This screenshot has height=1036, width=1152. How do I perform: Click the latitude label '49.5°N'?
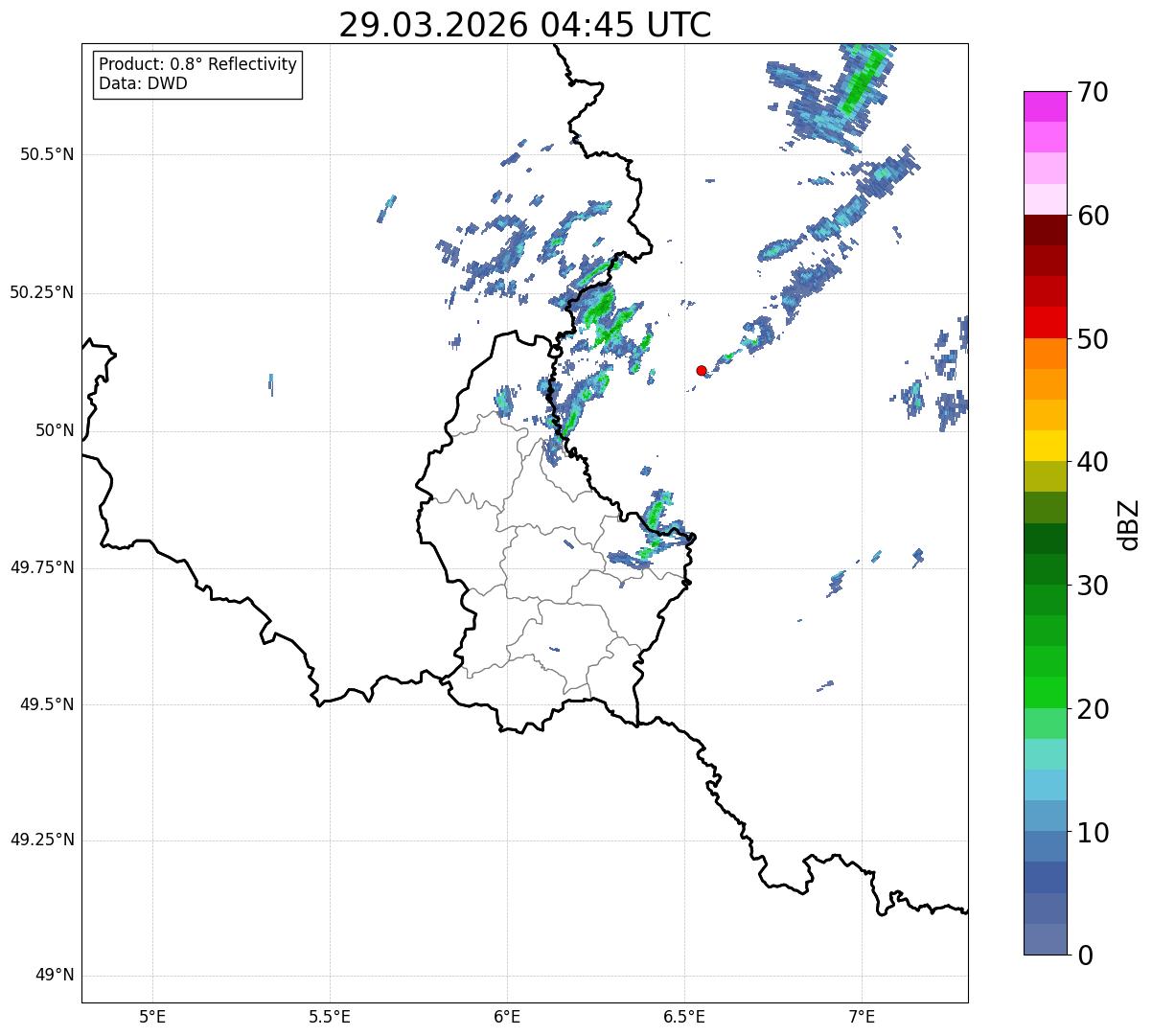tap(47, 704)
